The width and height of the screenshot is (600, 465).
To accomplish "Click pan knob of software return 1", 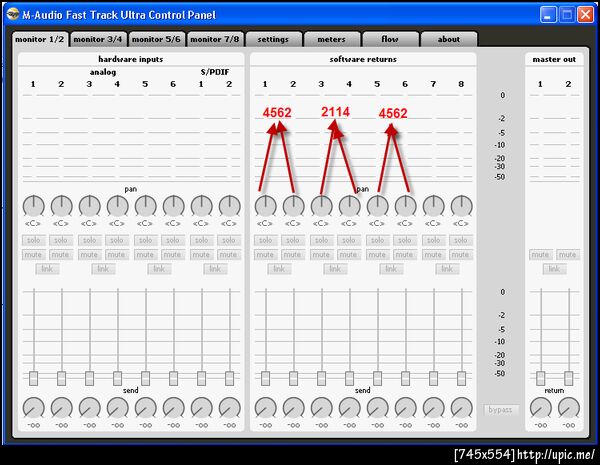I will coord(266,206).
